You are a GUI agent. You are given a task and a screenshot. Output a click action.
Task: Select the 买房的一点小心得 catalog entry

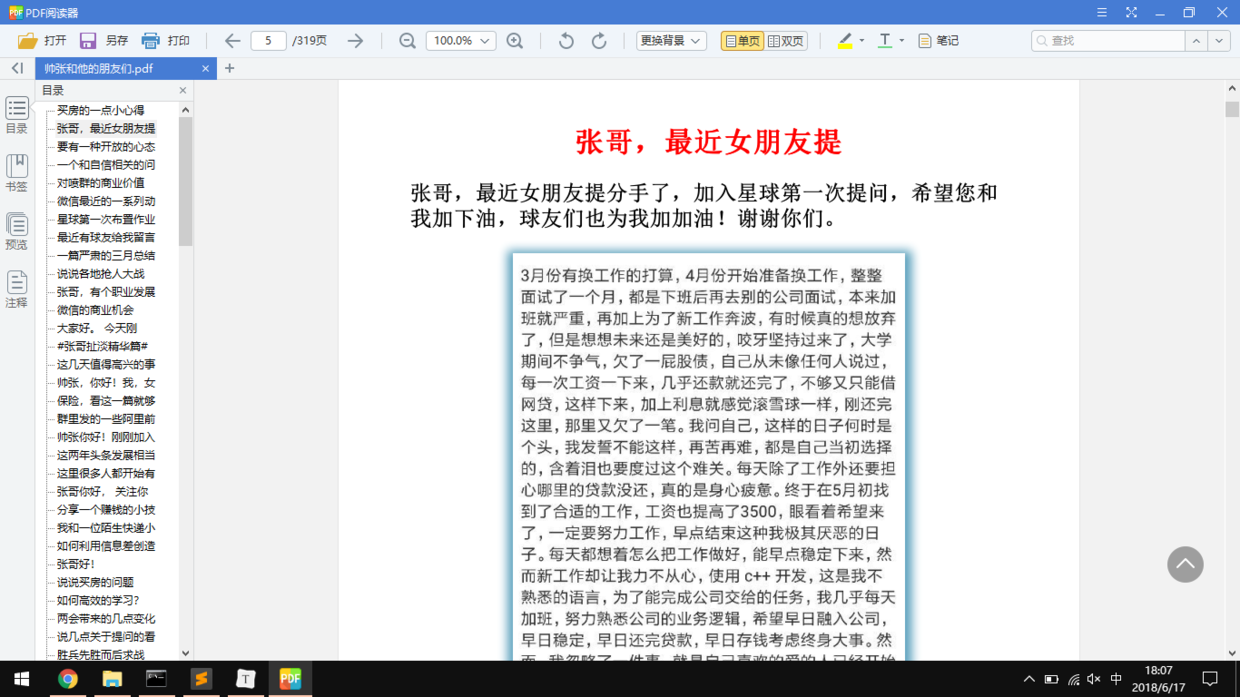point(101,110)
